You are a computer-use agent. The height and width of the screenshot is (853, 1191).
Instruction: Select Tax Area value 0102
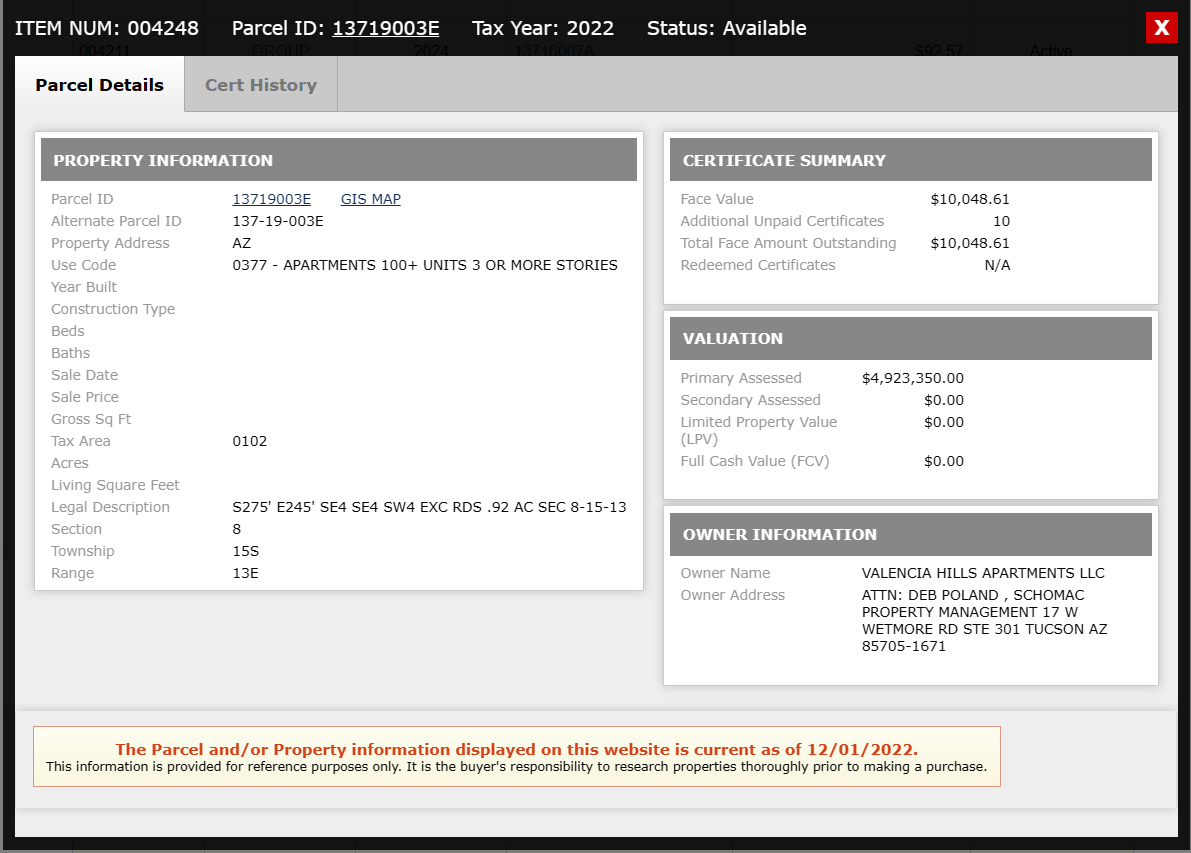coord(250,441)
